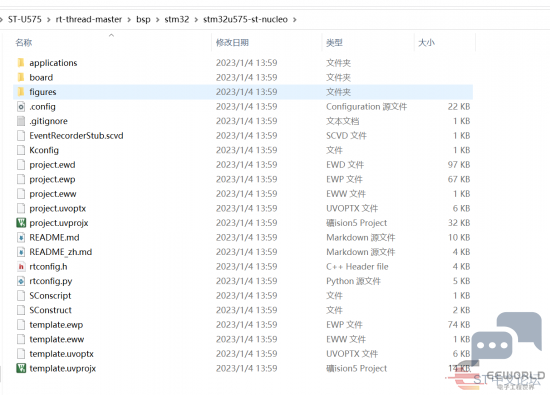Expand the chevron after stm32u575-st-nucleo breadcrumb
Screen dimensions: 550x395
295,20
